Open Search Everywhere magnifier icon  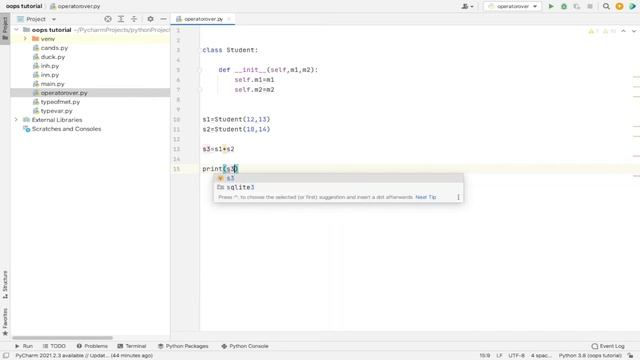point(607,7)
